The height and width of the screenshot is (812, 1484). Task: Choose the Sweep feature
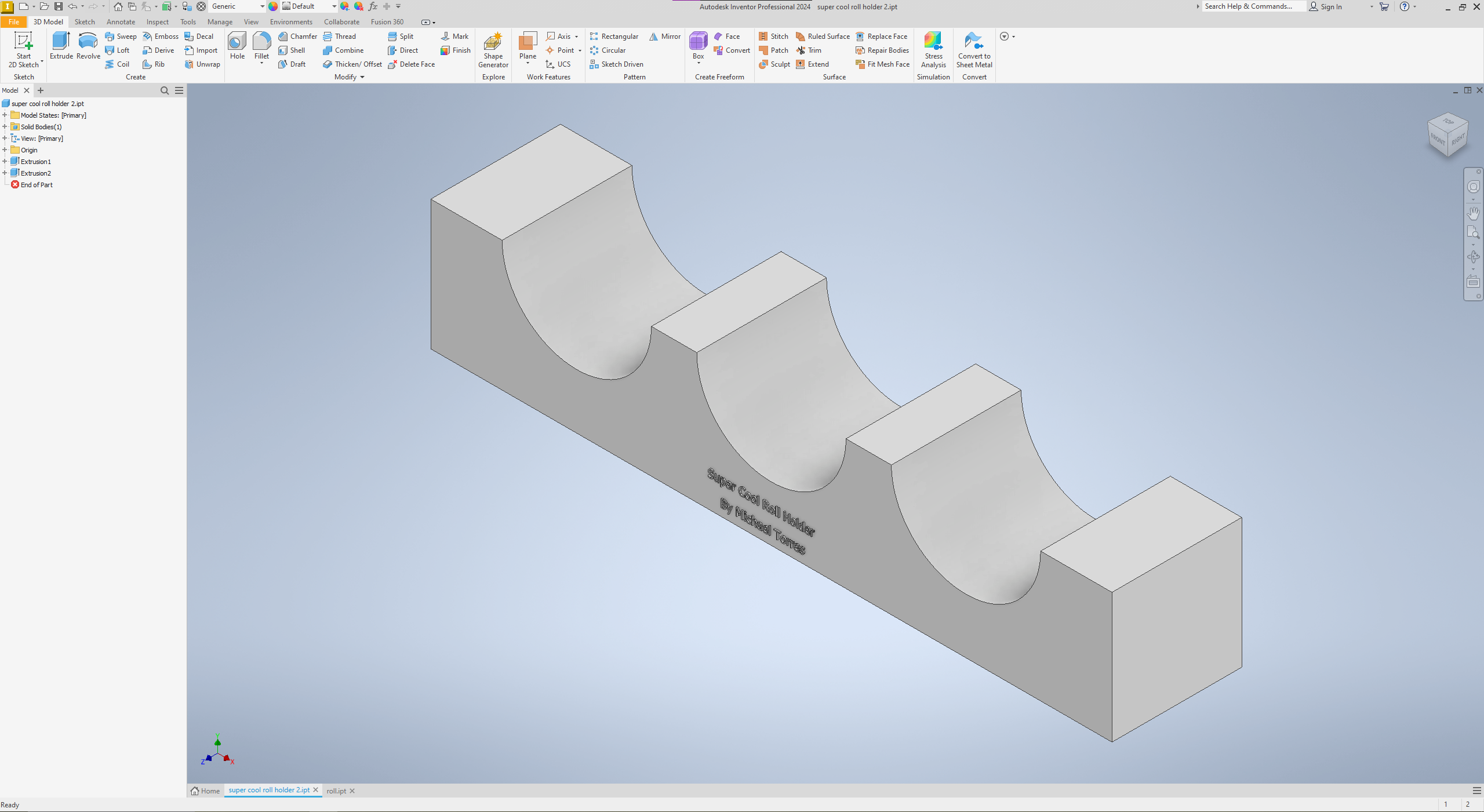[121, 36]
